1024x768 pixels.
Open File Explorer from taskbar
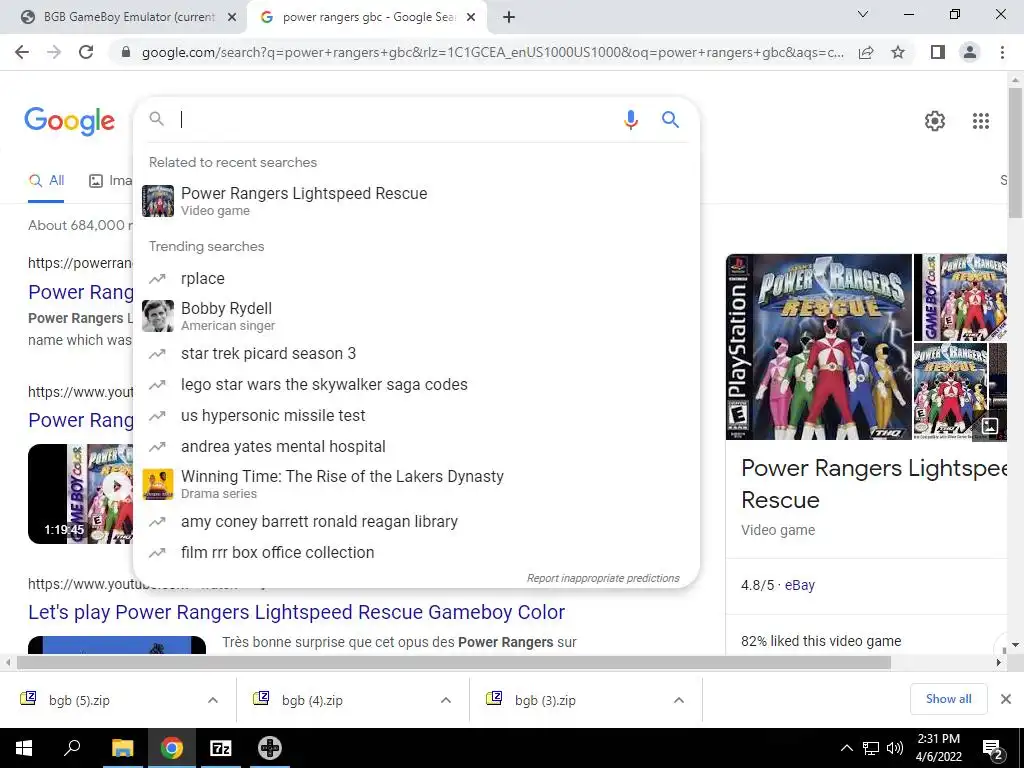pyautogui.click(x=122, y=748)
